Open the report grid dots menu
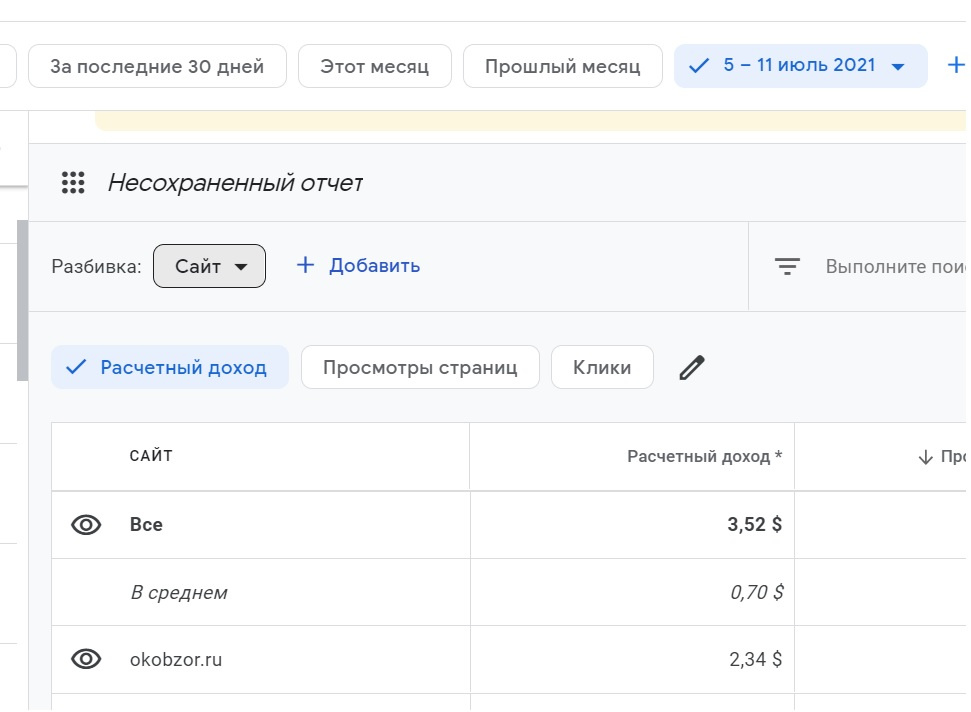971x712 pixels. [73, 183]
